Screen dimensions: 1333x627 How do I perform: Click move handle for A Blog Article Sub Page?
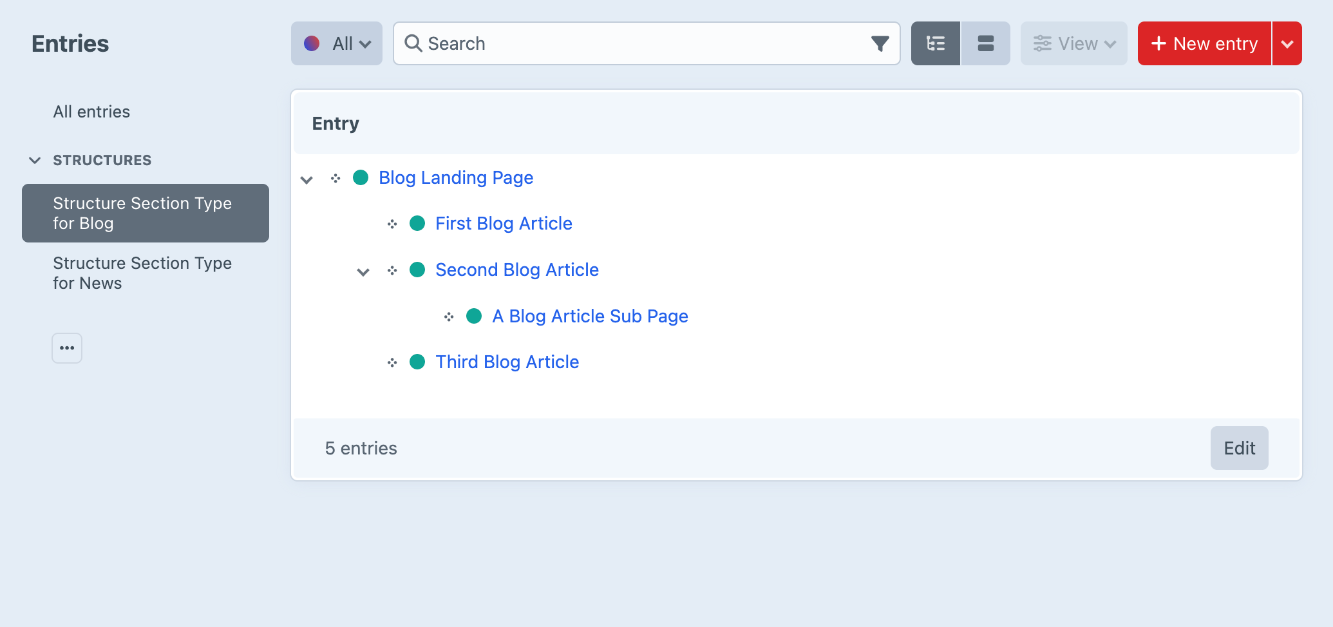click(449, 317)
